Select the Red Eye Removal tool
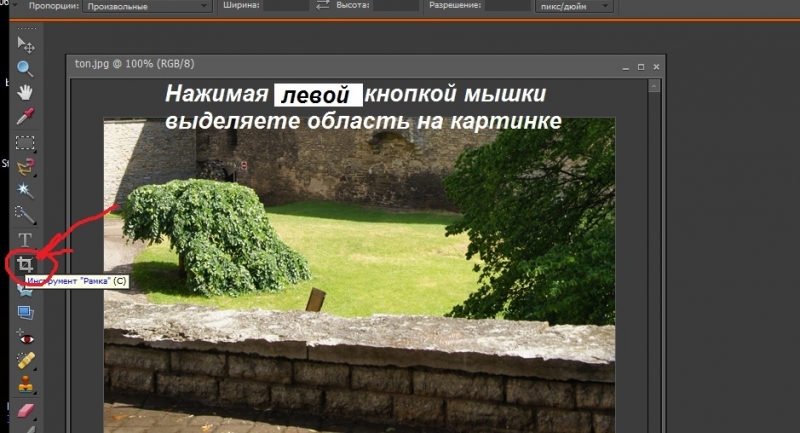The width and height of the screenshot is (800, 433). [x=26, y=338]
